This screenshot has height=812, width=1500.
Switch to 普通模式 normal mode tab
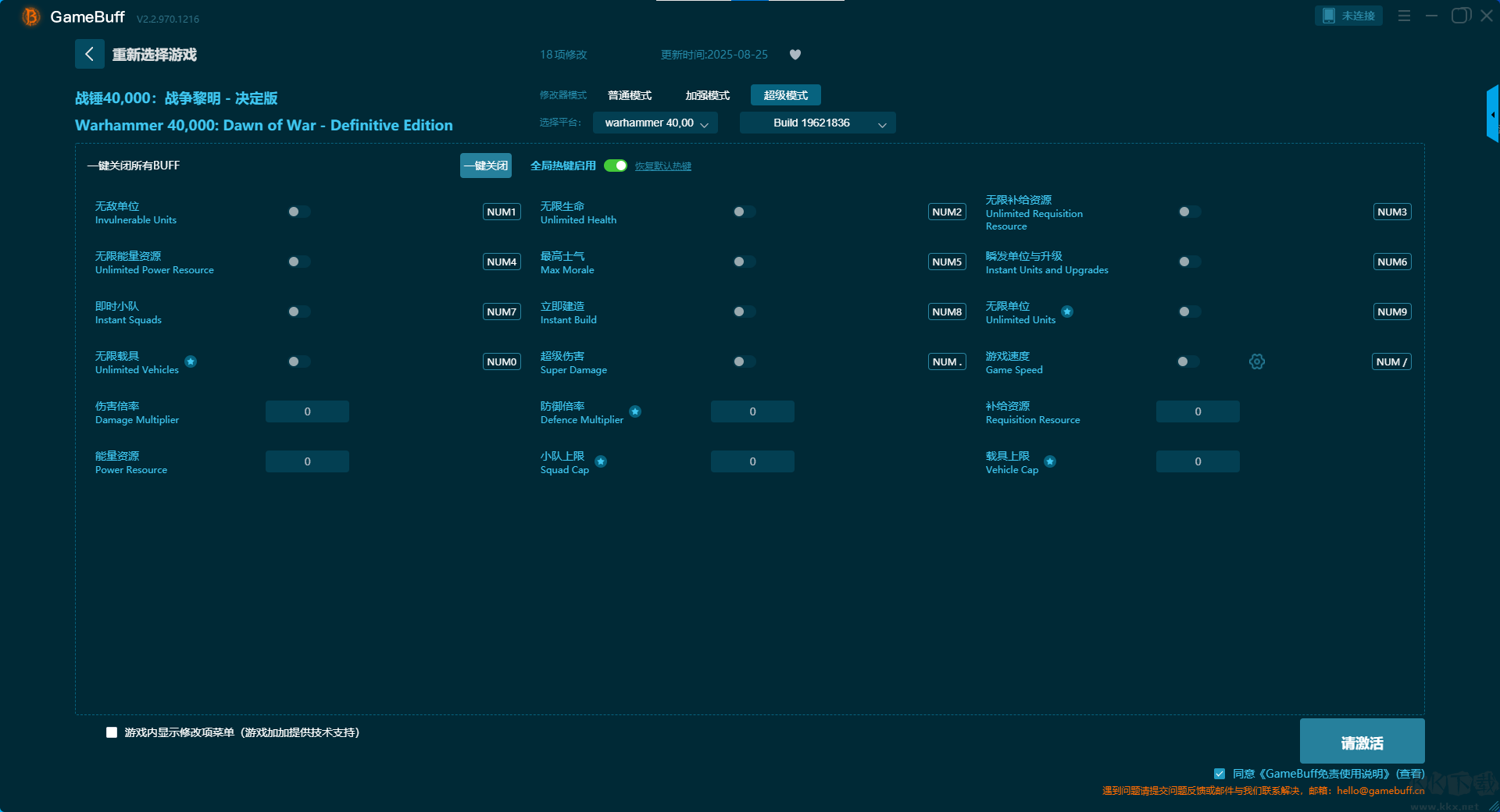(630, 95)
